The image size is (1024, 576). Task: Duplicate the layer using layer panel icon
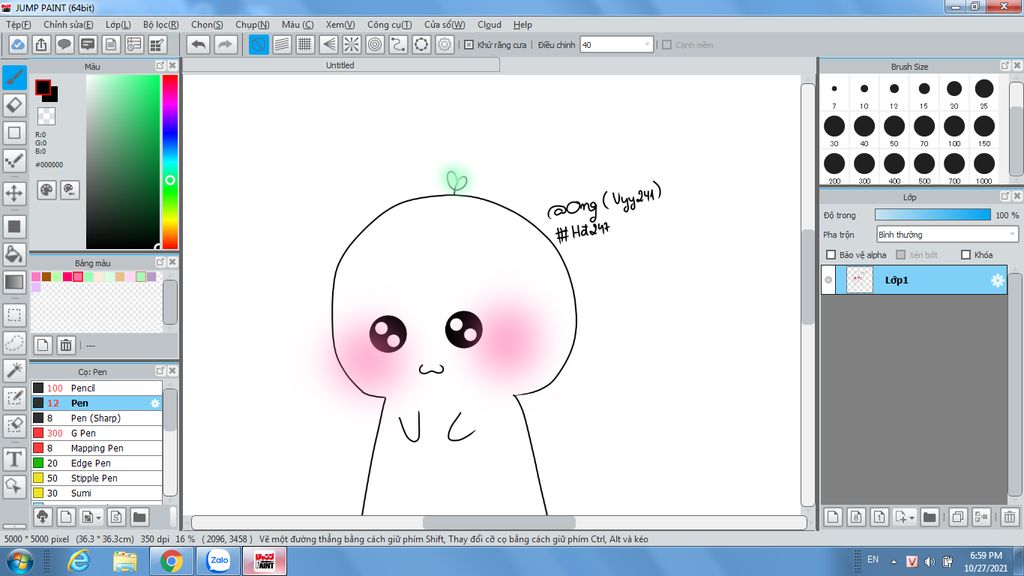coord(958,517)
